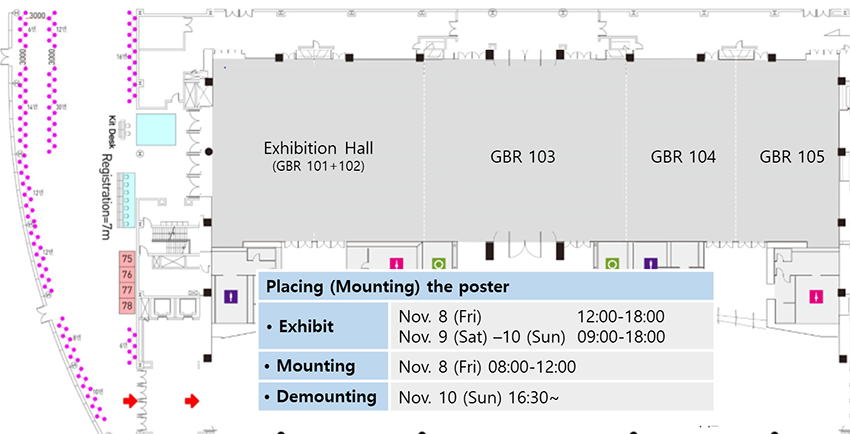
Task: Click the green icon right of GBR 103 doors
Action: point(612,264)
